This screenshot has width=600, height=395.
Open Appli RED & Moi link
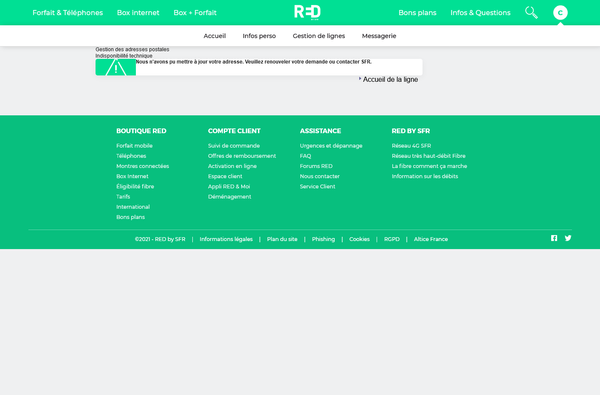coord(229,186)
